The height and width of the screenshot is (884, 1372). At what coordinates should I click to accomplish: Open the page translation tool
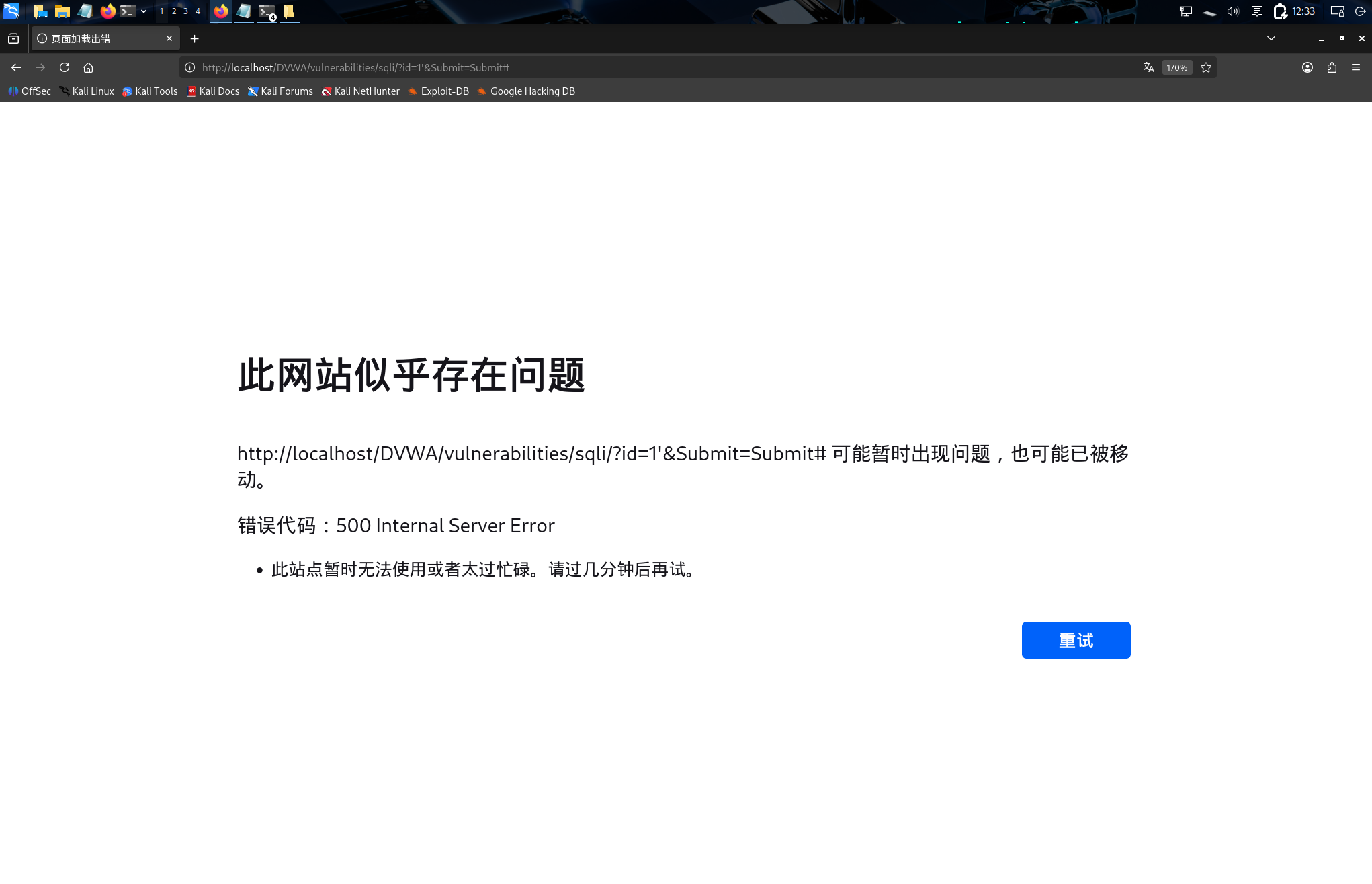pyautogui.click(x=1148, y=67)
